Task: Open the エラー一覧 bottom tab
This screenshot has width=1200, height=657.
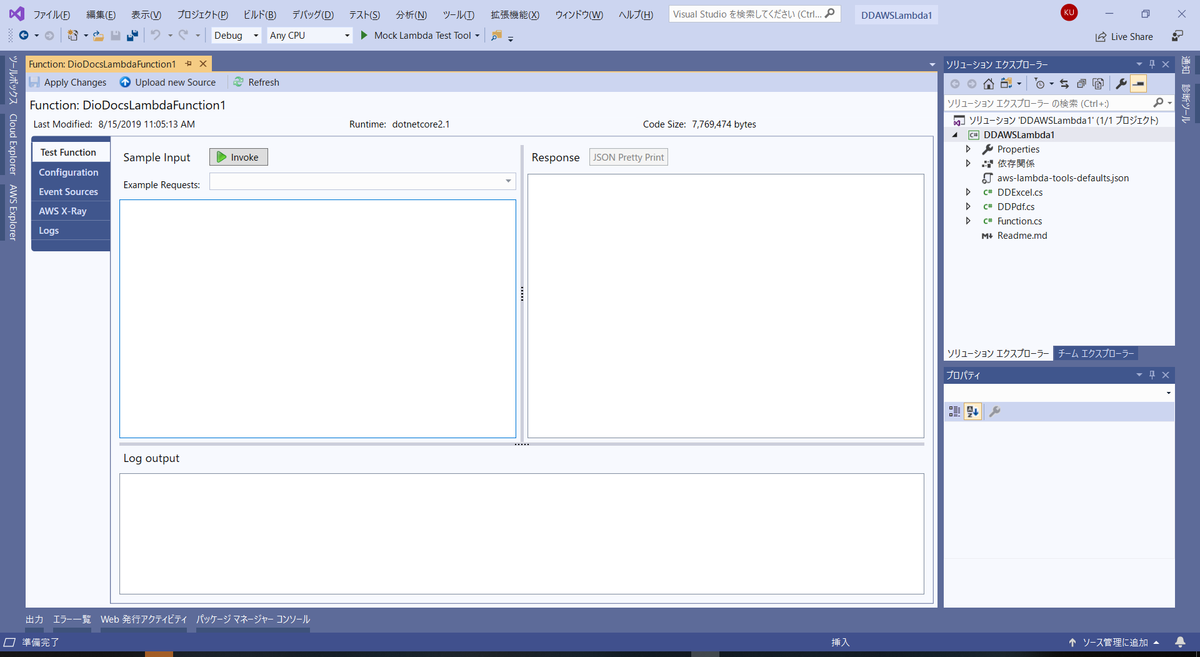Action: click(72, 620)
